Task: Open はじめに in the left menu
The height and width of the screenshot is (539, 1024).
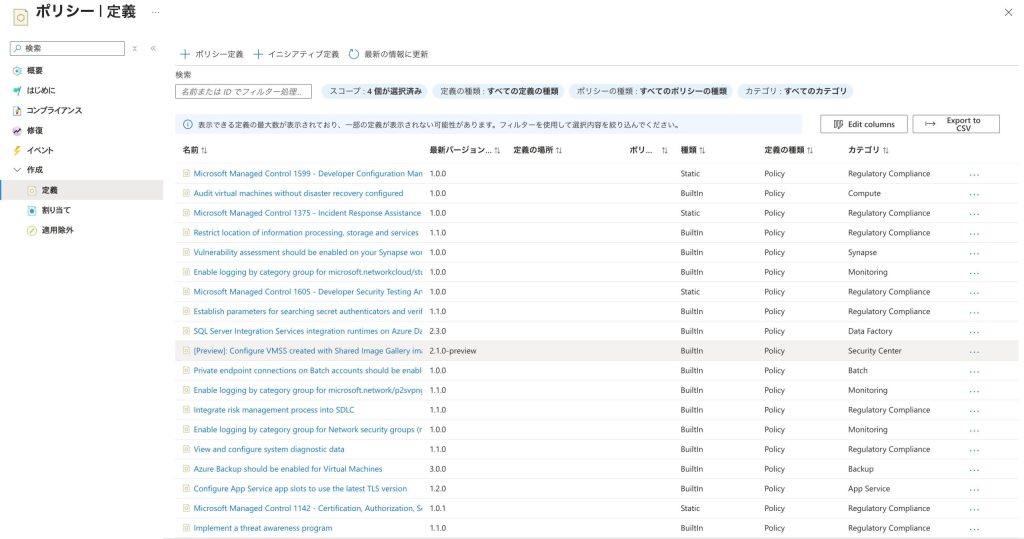Action: pos(40,90)
